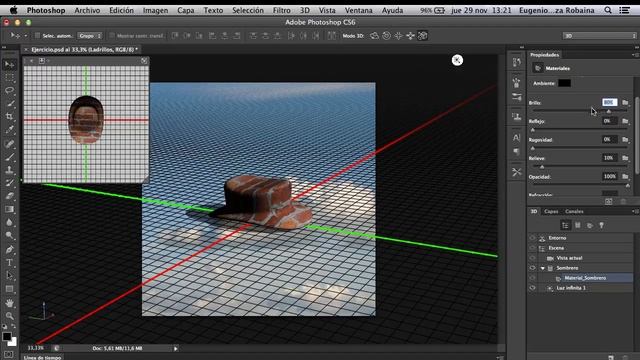Image resolution: width=640 pixels, height=360 pixels.
Task: Click the 3D orbit mode icon
Action: point(374,36)
